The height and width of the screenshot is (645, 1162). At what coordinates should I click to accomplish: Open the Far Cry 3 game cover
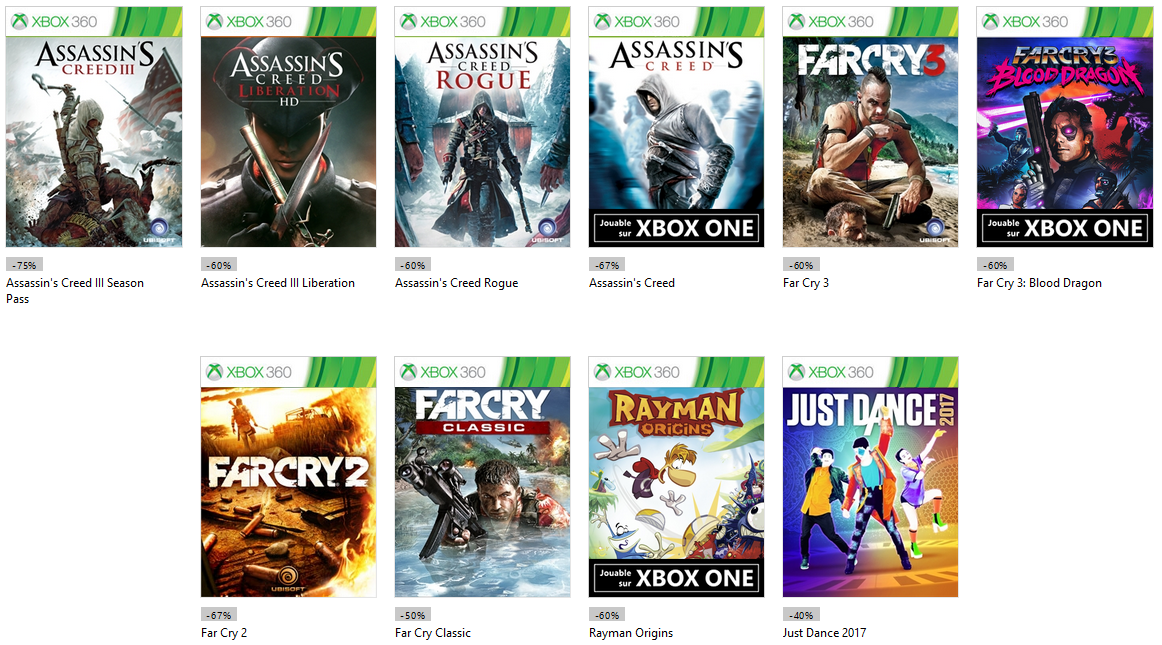coord(871,127)
